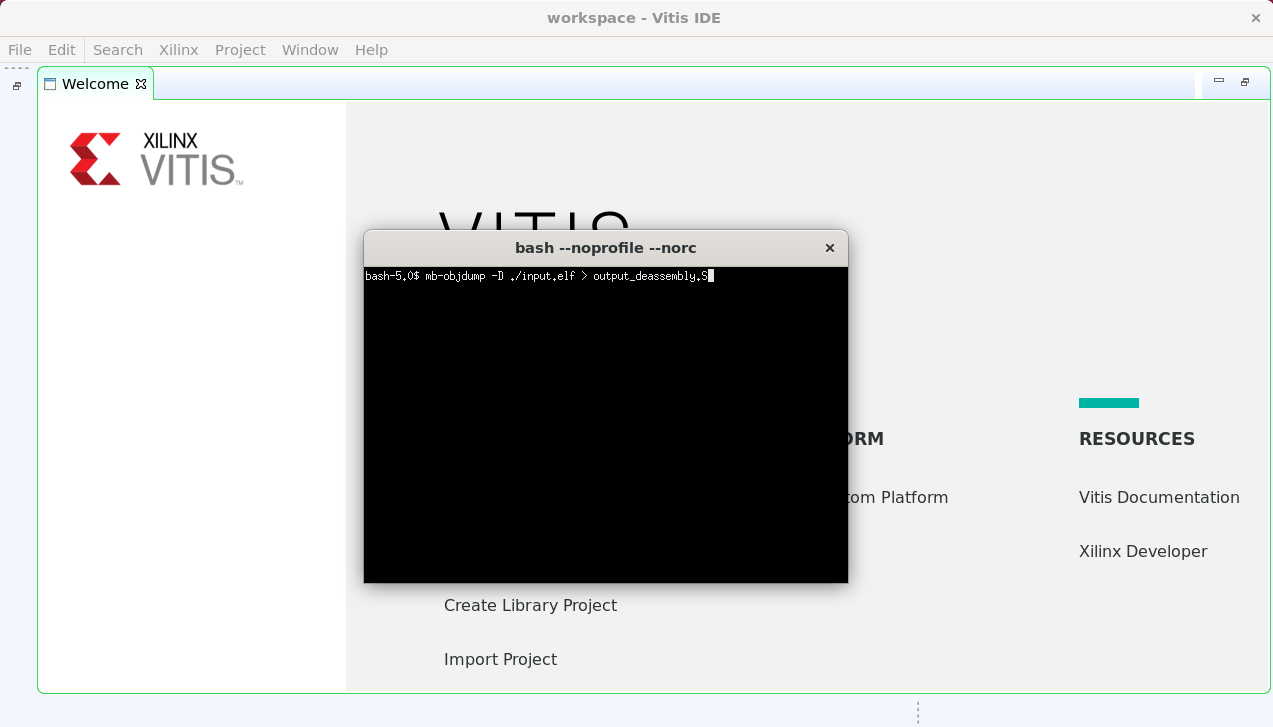
Task: Open Vitis Documentation
Action: coord(1159,497)
